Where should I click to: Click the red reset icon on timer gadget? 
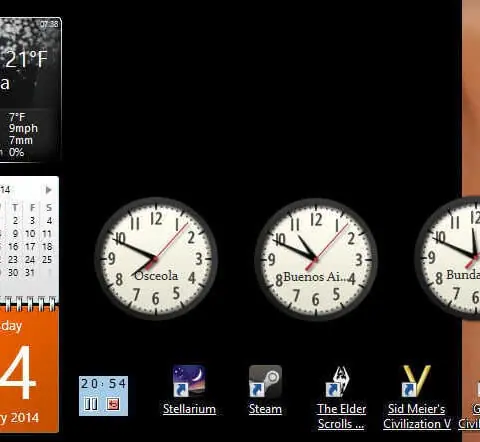click(113, 404)
